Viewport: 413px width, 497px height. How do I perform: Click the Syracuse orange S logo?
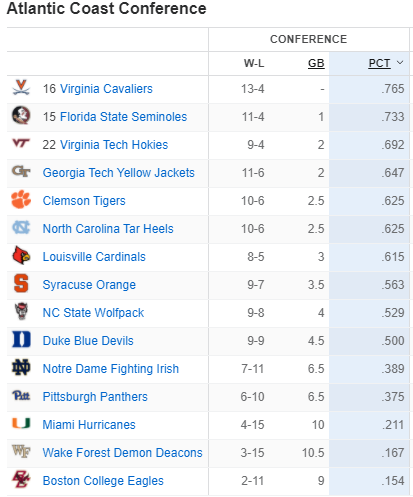[x=21, y=283]
